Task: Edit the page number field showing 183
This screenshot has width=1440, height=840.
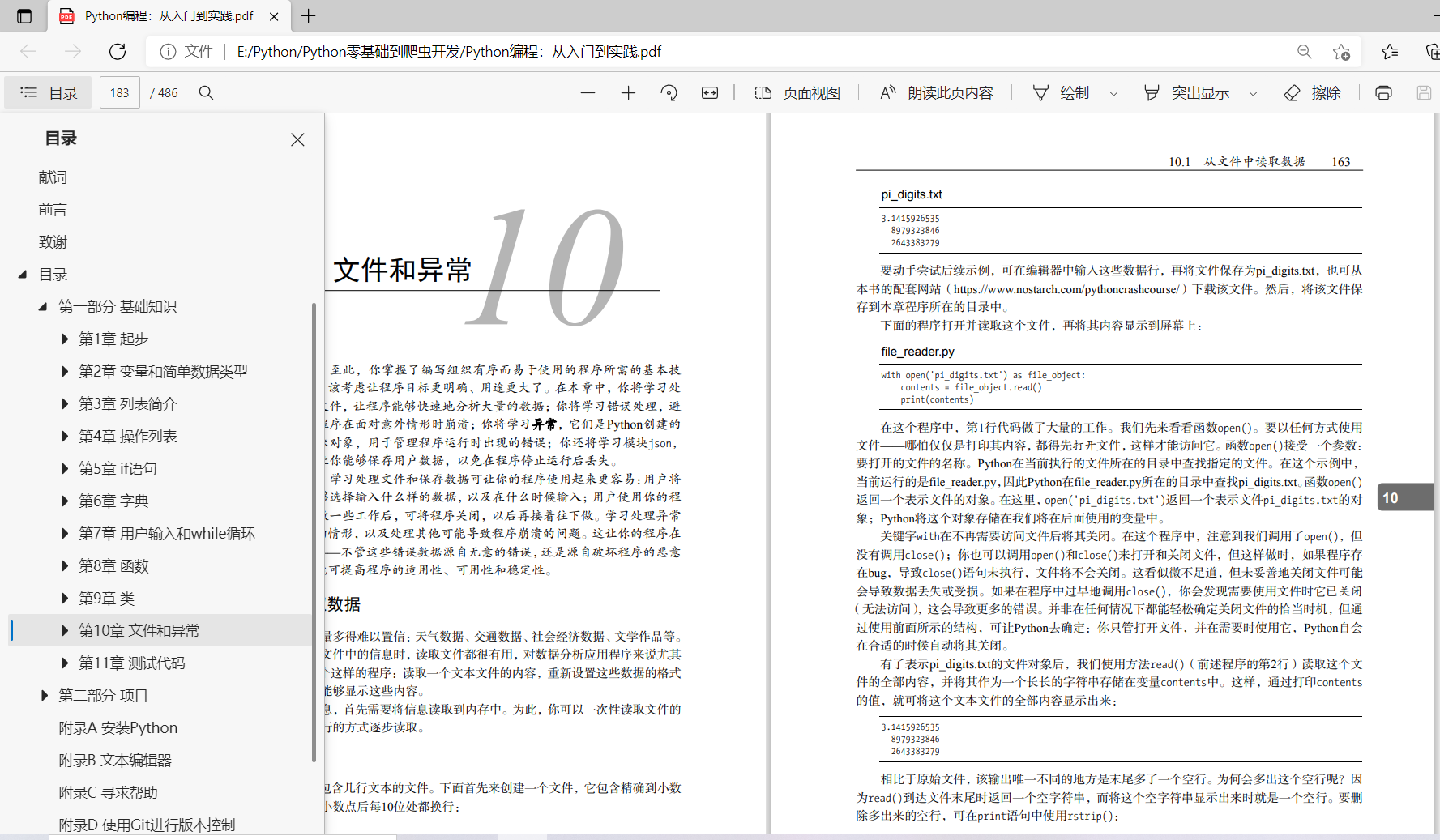Action: click(120, 93)
